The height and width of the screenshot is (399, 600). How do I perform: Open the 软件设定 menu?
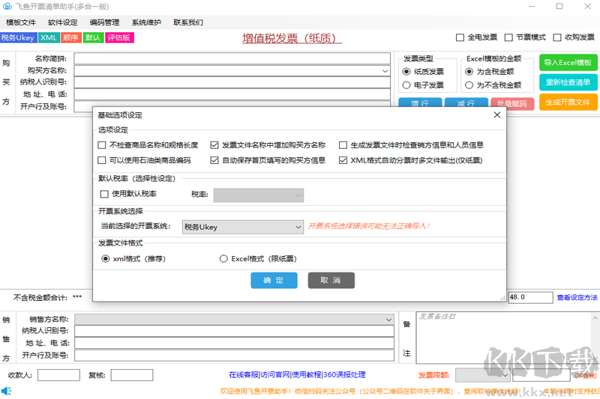[63, 23]
